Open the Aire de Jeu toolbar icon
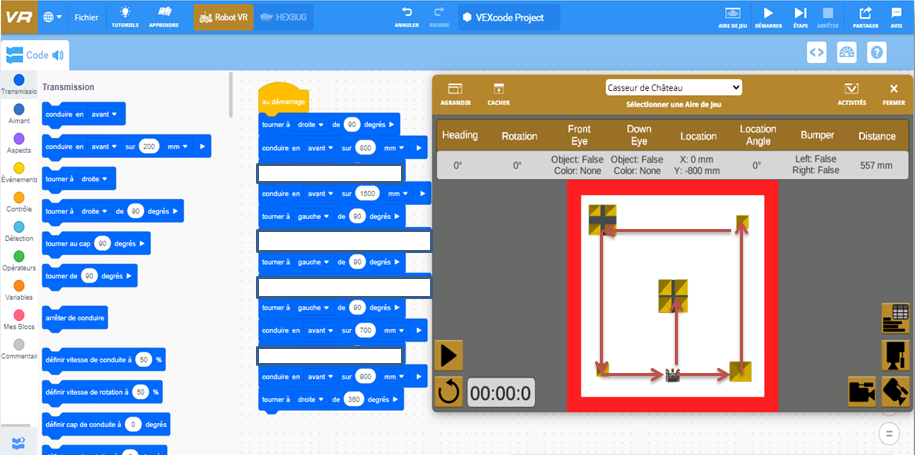Viewport: 915px width, 455px height. coord(733,17)
